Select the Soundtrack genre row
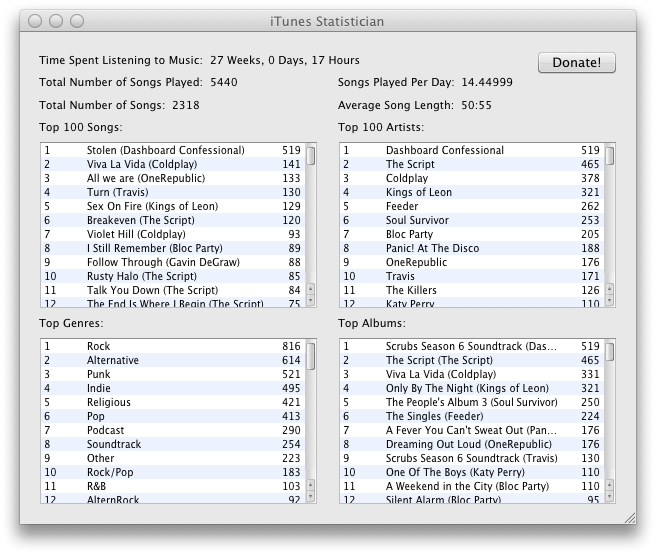The height and width of the screenshot is (554, 656). tap(173, 444)
